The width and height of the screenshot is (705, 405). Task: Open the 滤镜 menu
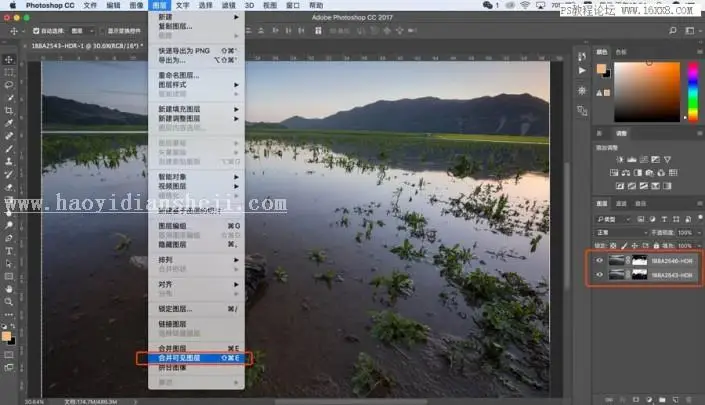[x=228, y=5]
